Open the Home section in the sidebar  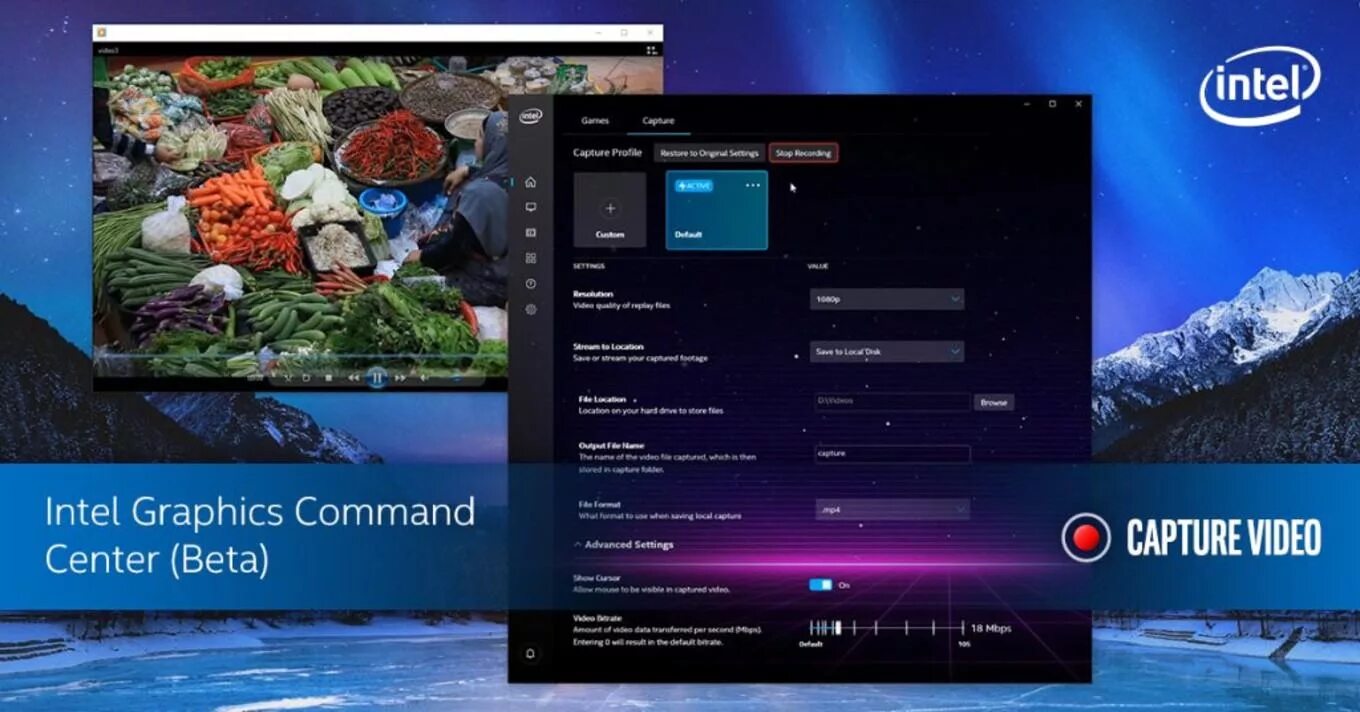(x=530, y=182)
